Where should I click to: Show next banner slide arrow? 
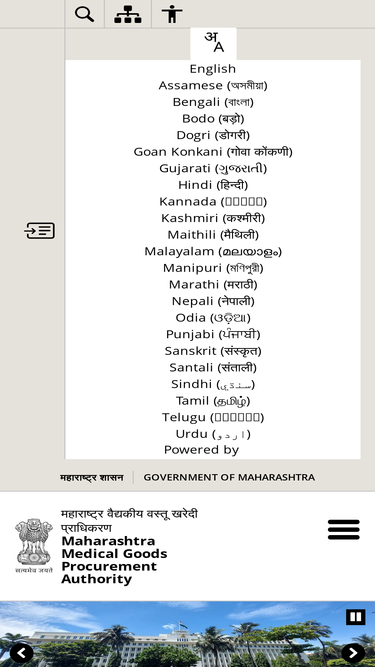tap(353, 653)
